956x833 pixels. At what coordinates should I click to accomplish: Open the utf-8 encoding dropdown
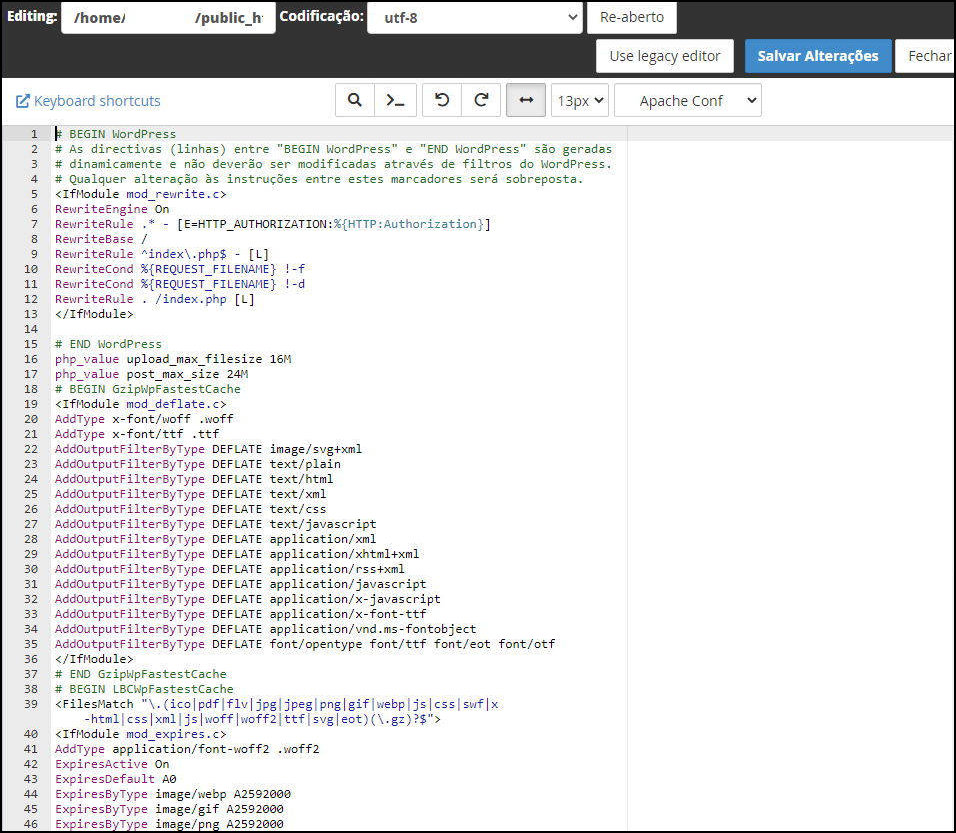point(475,18)
